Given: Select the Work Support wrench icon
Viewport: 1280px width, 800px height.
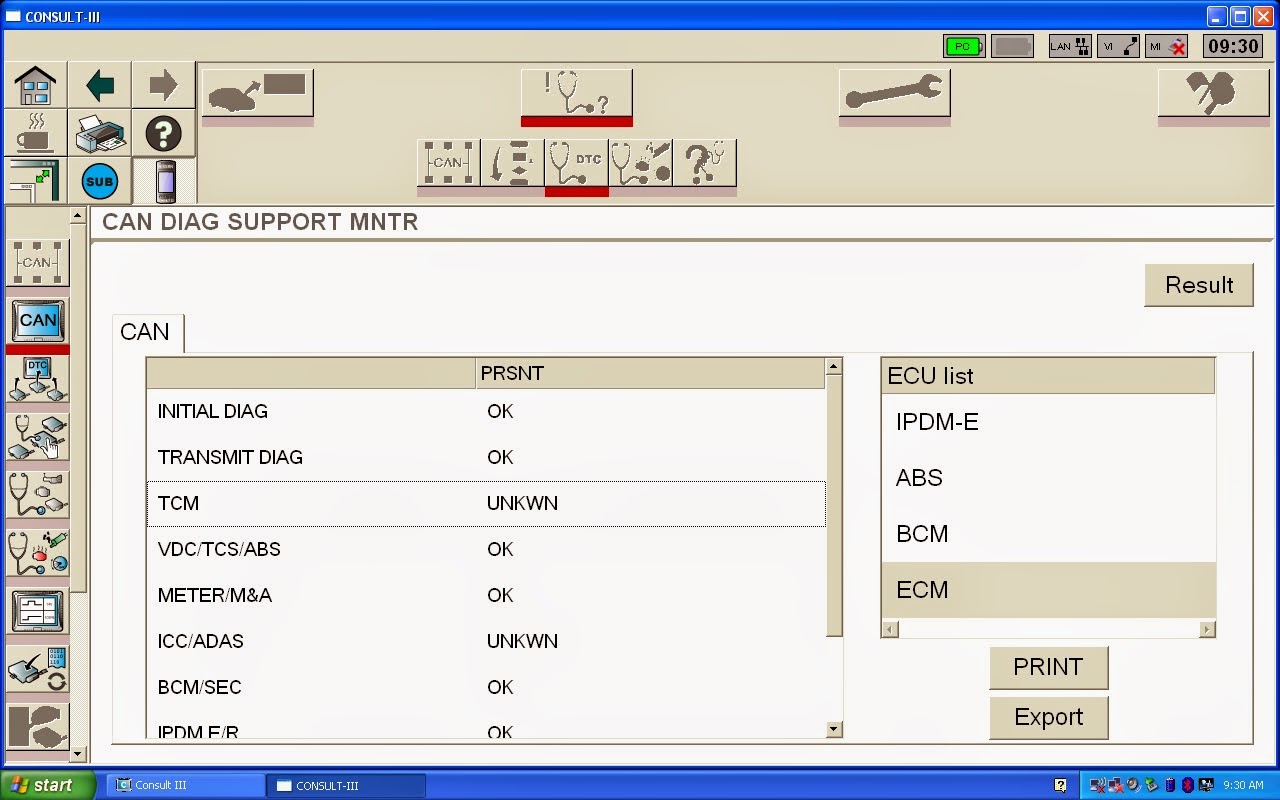Looking at the screenshot, I should tap(894, 90).
